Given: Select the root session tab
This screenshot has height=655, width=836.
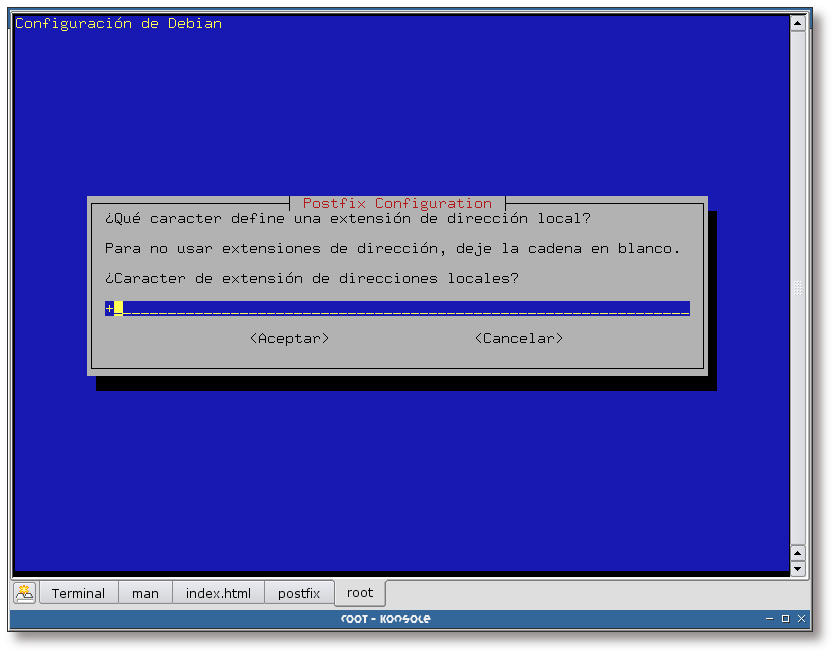Looking at the screenshot, I should click(360, 592).
